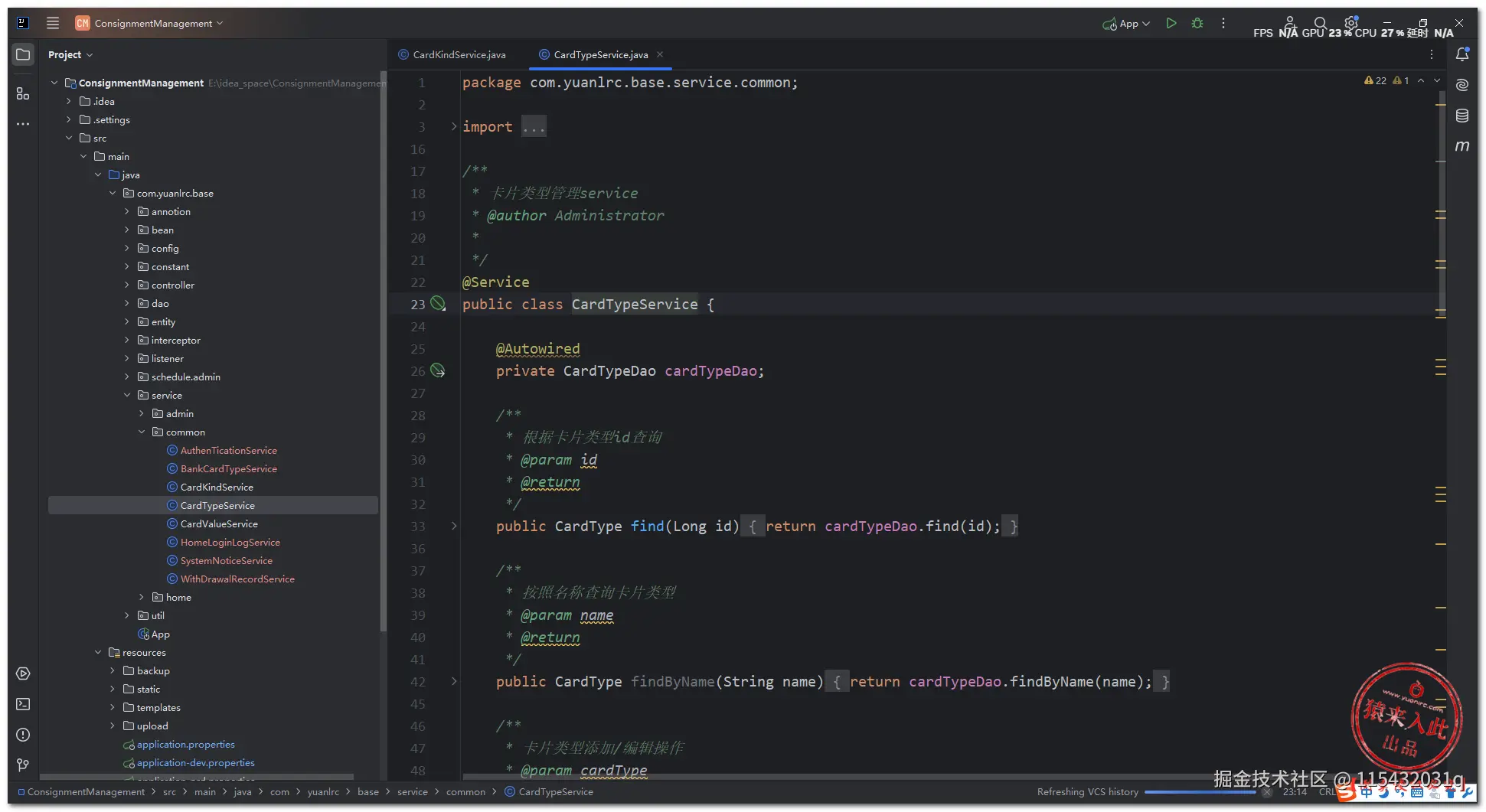Screen dimensions: 1486x812
Task: Open editor tab options menu
Action: coord(1432,54)
